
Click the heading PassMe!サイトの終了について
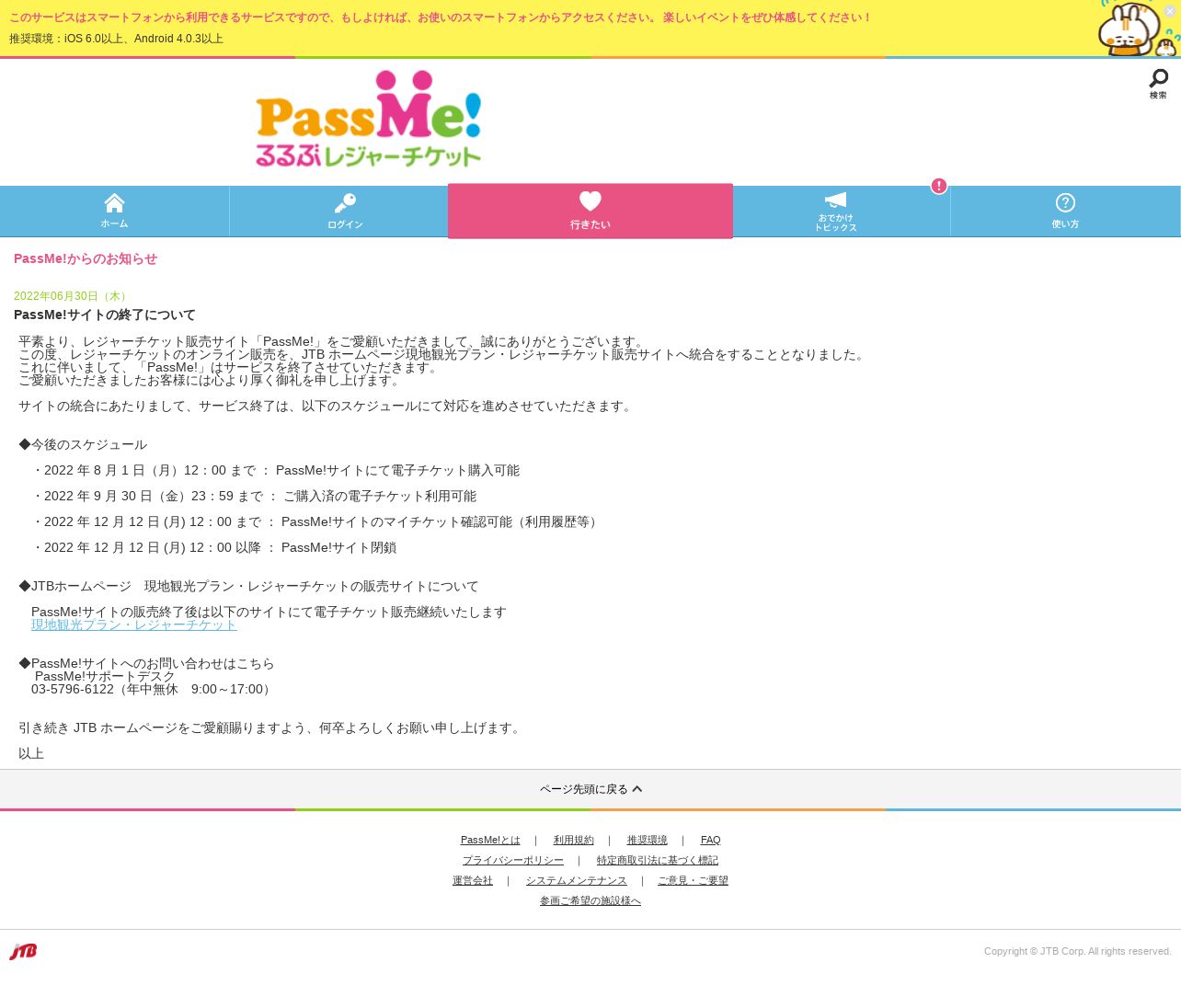105,315
